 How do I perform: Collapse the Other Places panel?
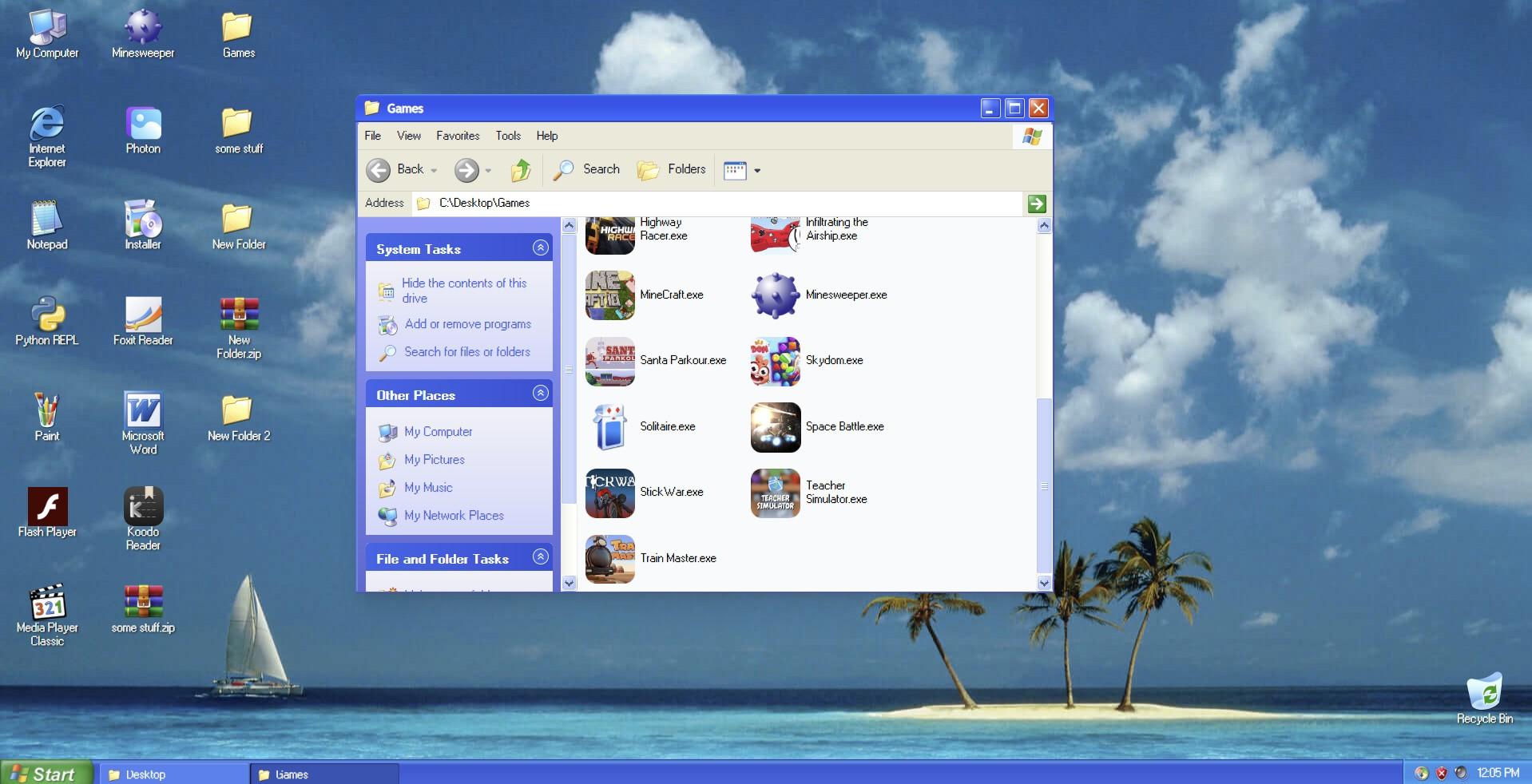[x=541, y=394]
